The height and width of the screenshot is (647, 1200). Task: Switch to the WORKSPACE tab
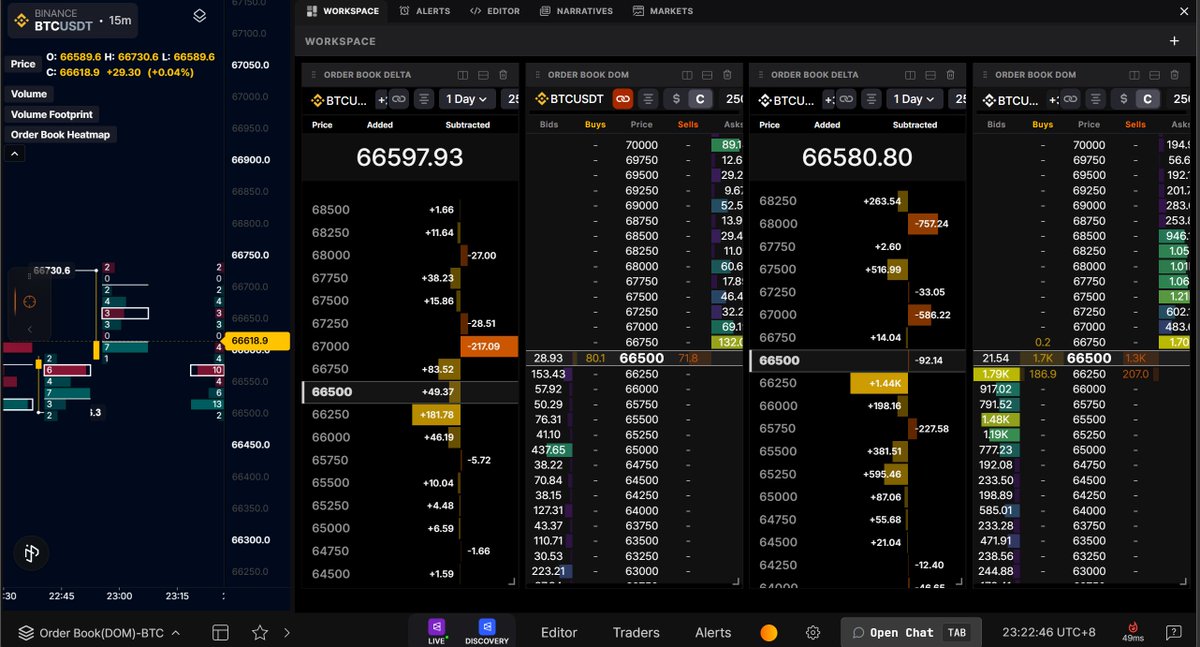click(x=343, y=11)
